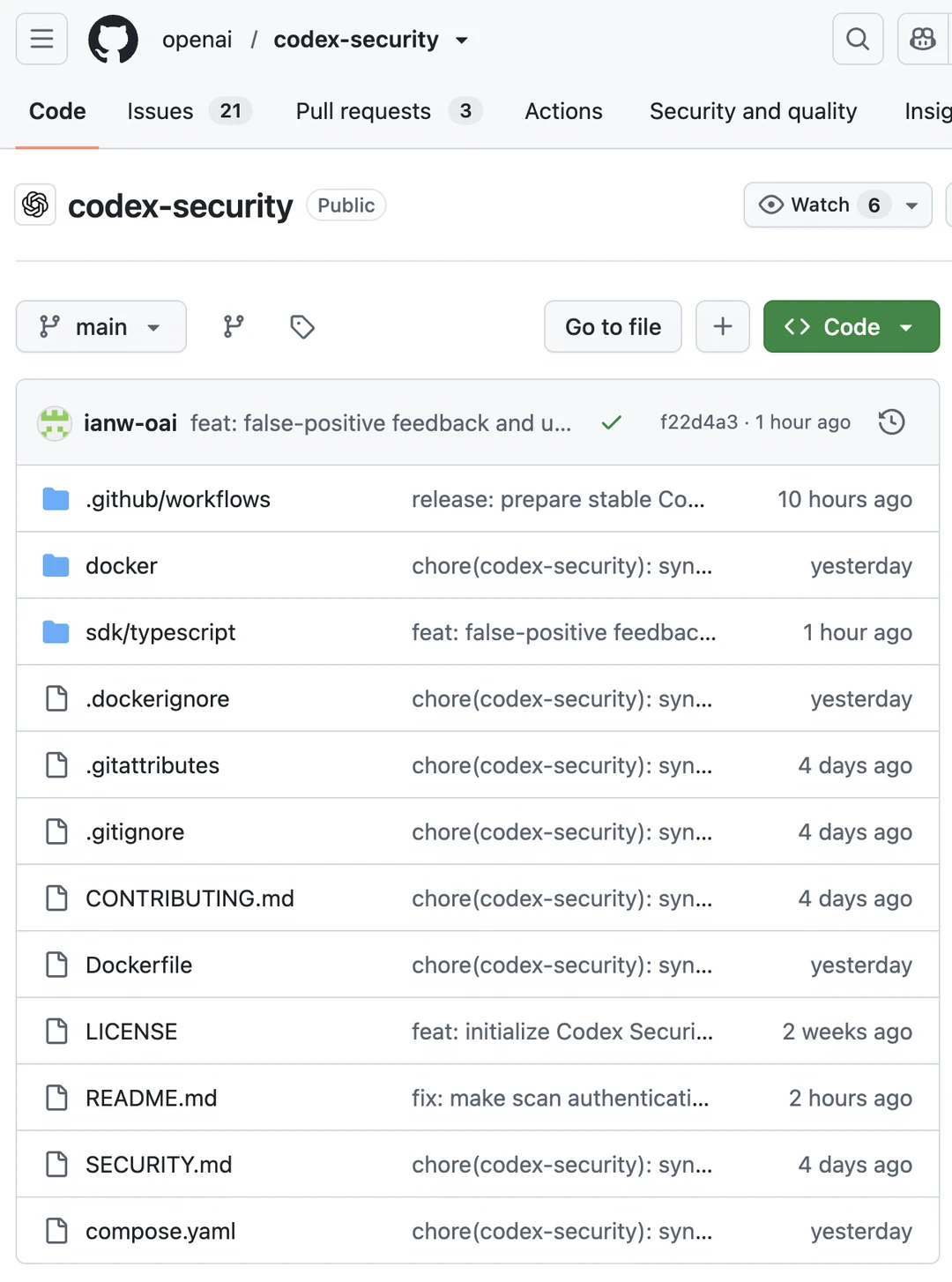
Task: Click the folder icon for .github/workflows
Action: (56, 499)
